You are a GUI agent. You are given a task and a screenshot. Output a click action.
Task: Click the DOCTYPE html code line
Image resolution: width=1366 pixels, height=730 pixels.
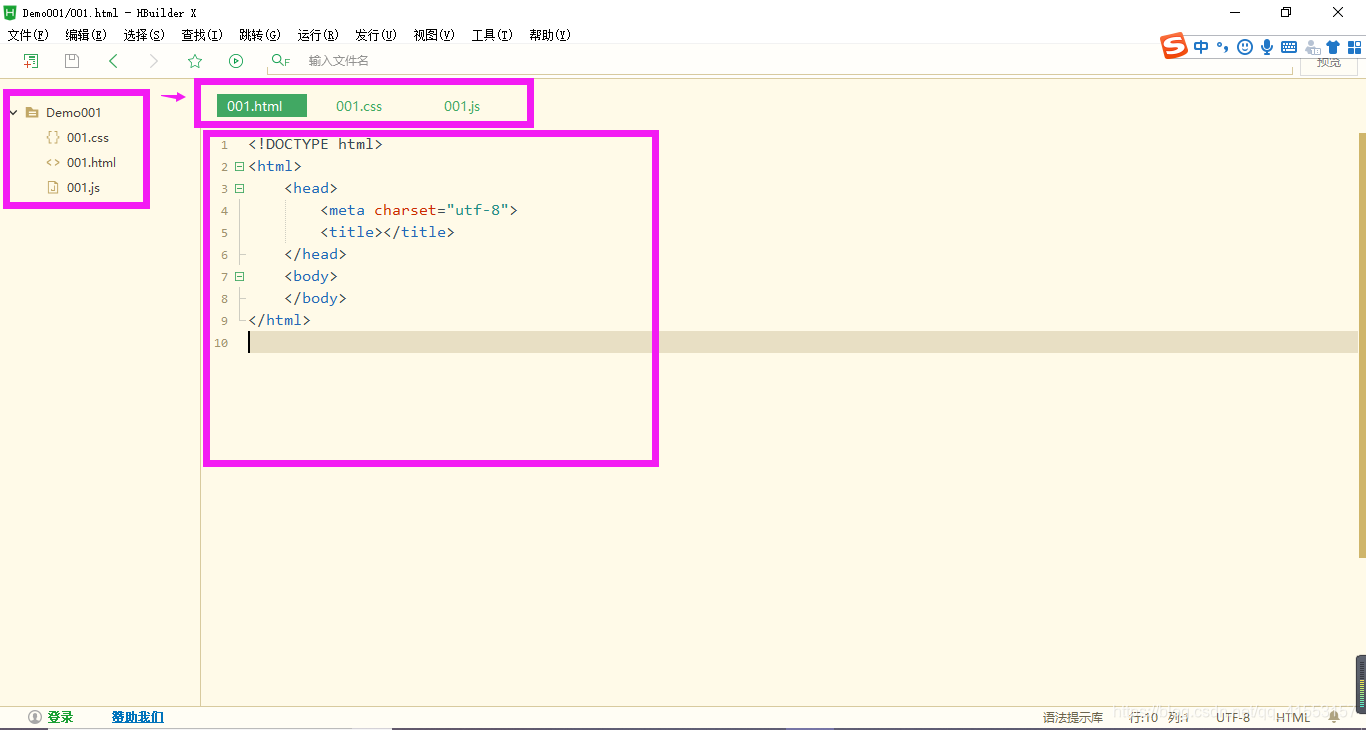[x=316, y=144]
